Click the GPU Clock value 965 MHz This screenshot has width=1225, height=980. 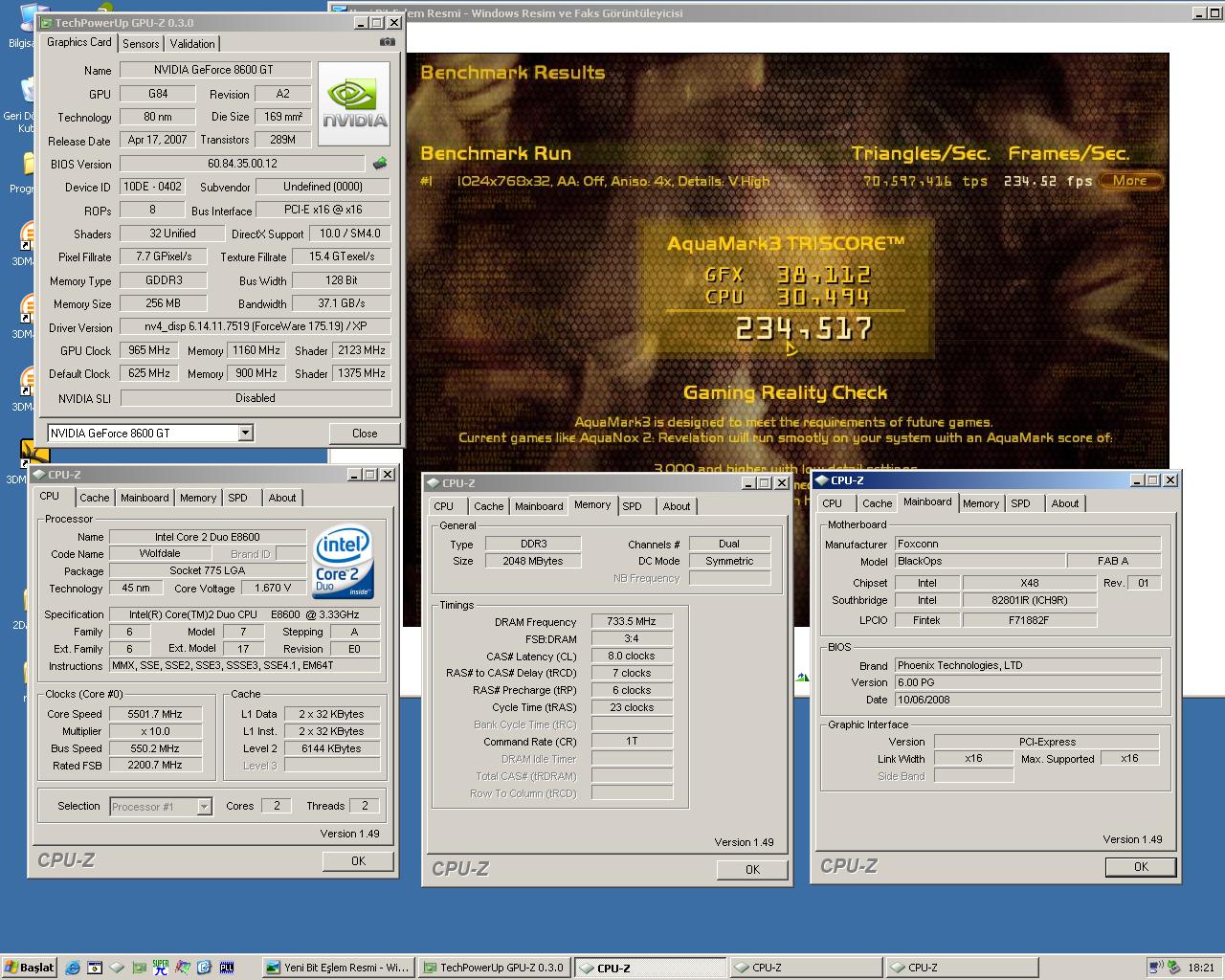[x=149, y=350]
